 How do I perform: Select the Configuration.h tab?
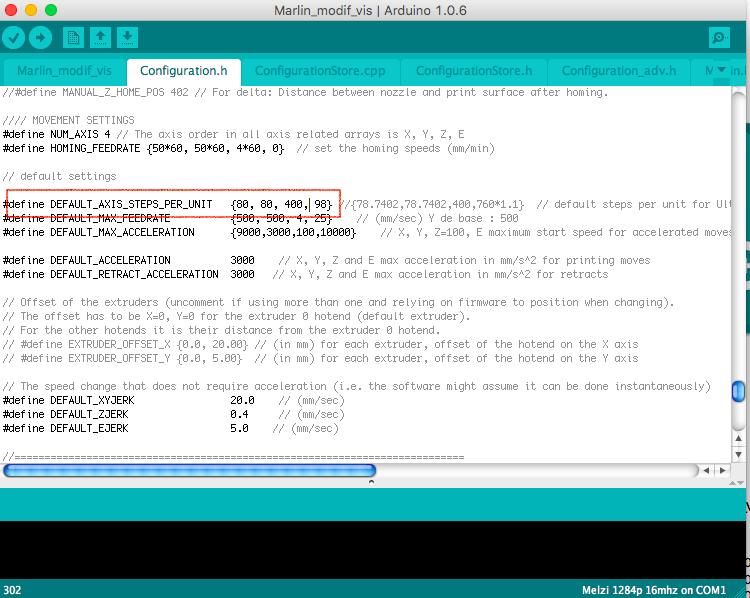(184, 71)
